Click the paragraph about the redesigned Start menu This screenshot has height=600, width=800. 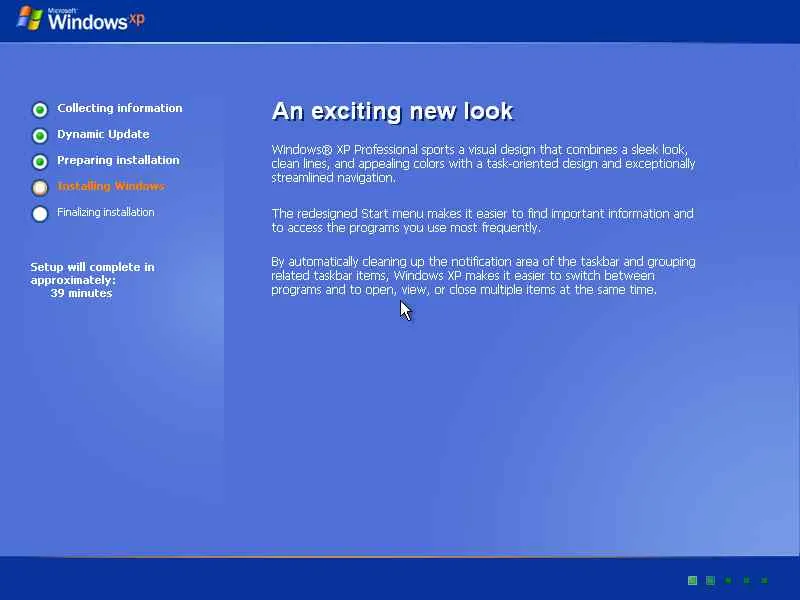[x=482, y=220]
